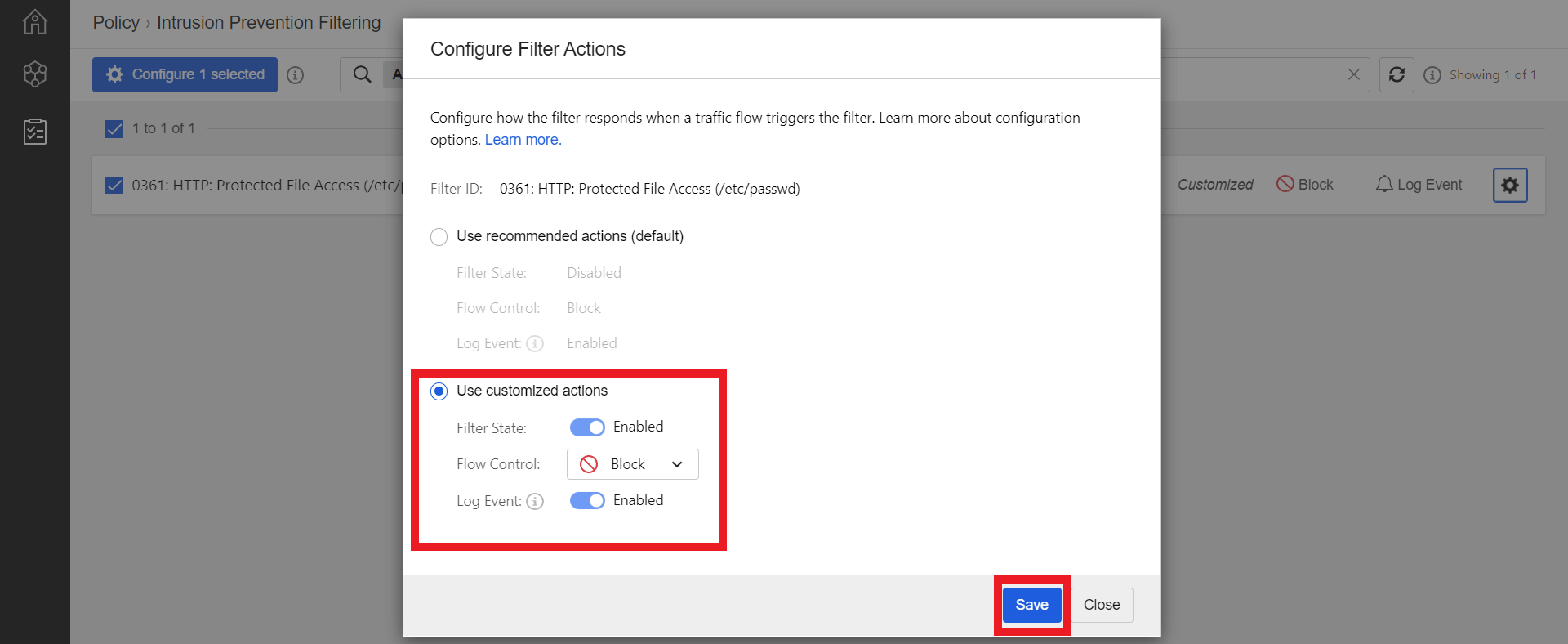Screen dimensions: 1568x644
Task: Clear the search field with X icon
Action: click(x=1353, y=74)
